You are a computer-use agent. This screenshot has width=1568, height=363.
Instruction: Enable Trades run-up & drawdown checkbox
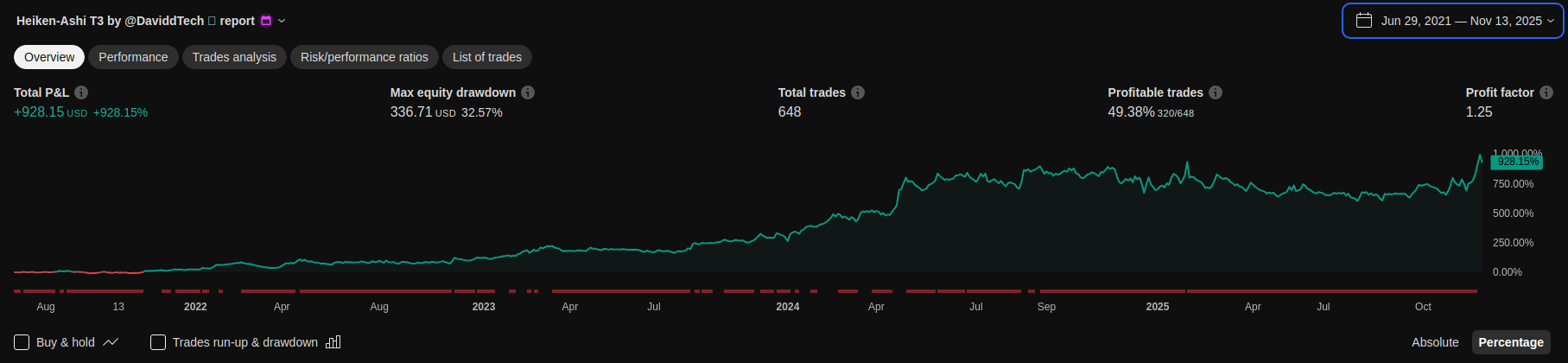click(x=158, y=342)
